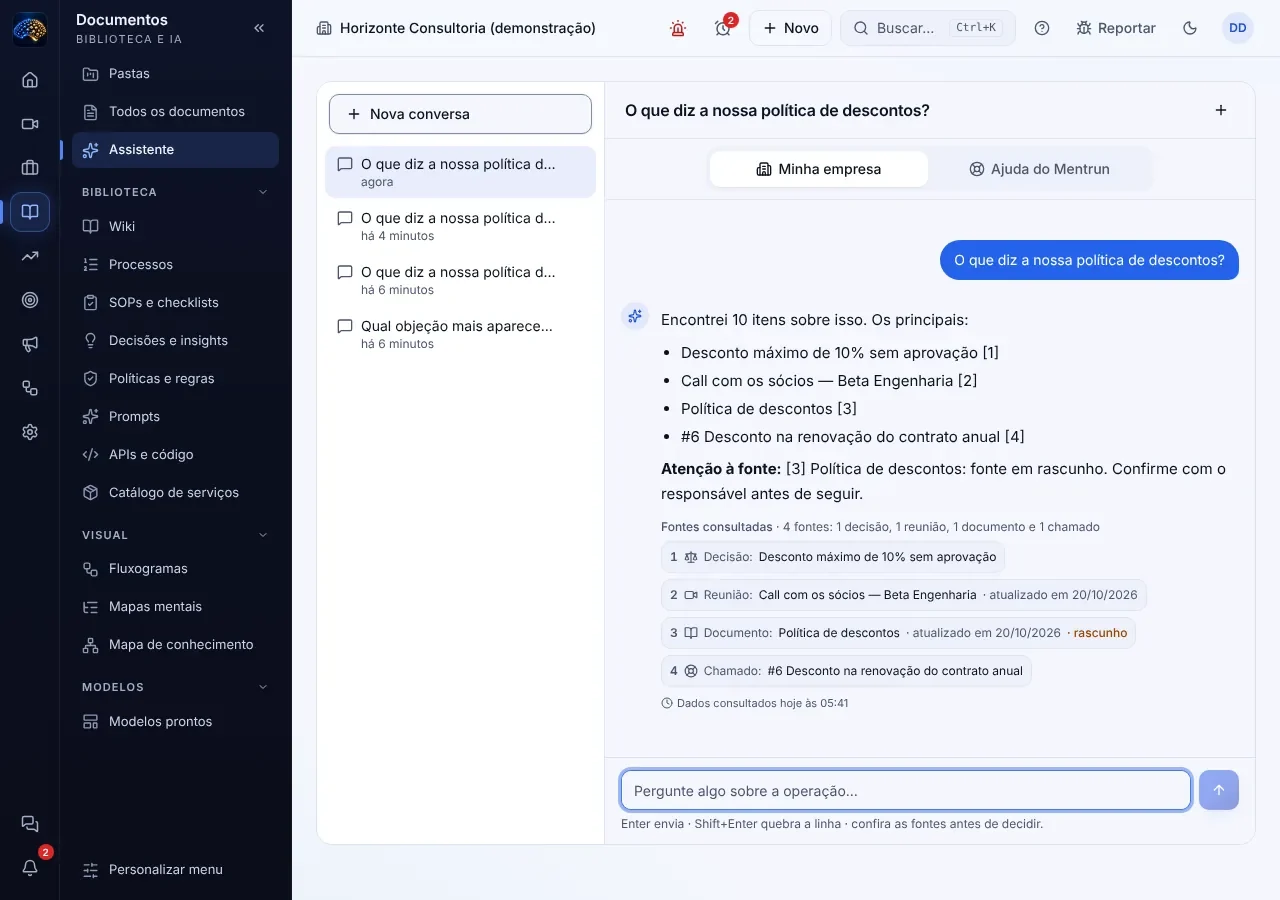Open source 2 Reunião: Call com os sócios

[904, 595]
